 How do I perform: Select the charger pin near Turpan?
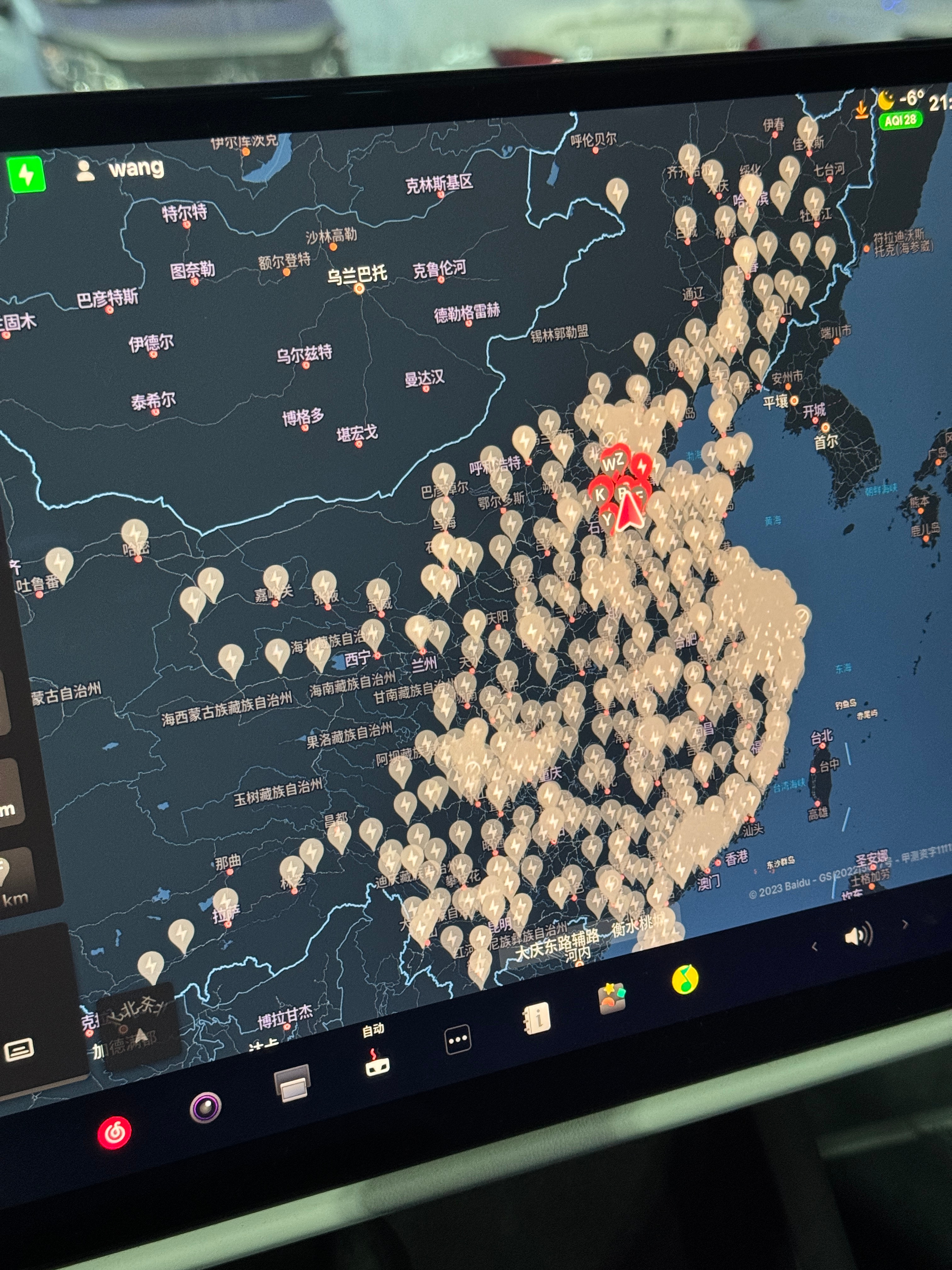tap(59, 565)
